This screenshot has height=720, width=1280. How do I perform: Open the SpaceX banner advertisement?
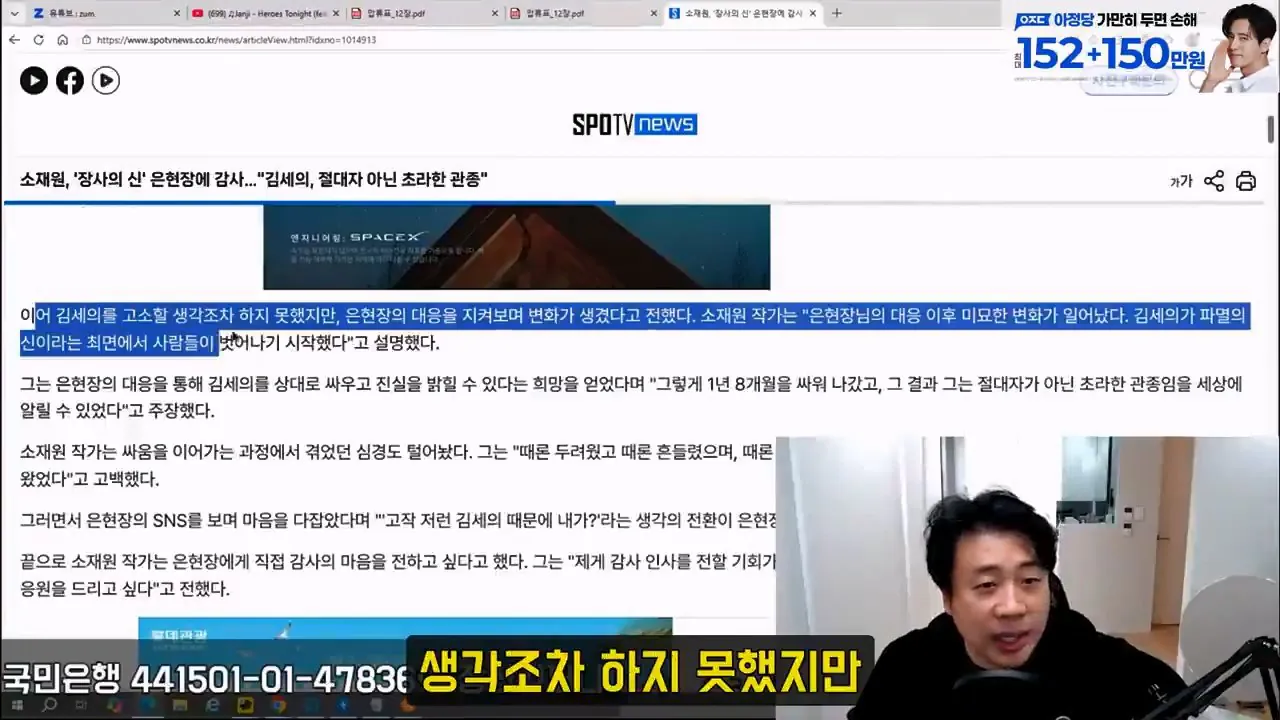point(516,247)
